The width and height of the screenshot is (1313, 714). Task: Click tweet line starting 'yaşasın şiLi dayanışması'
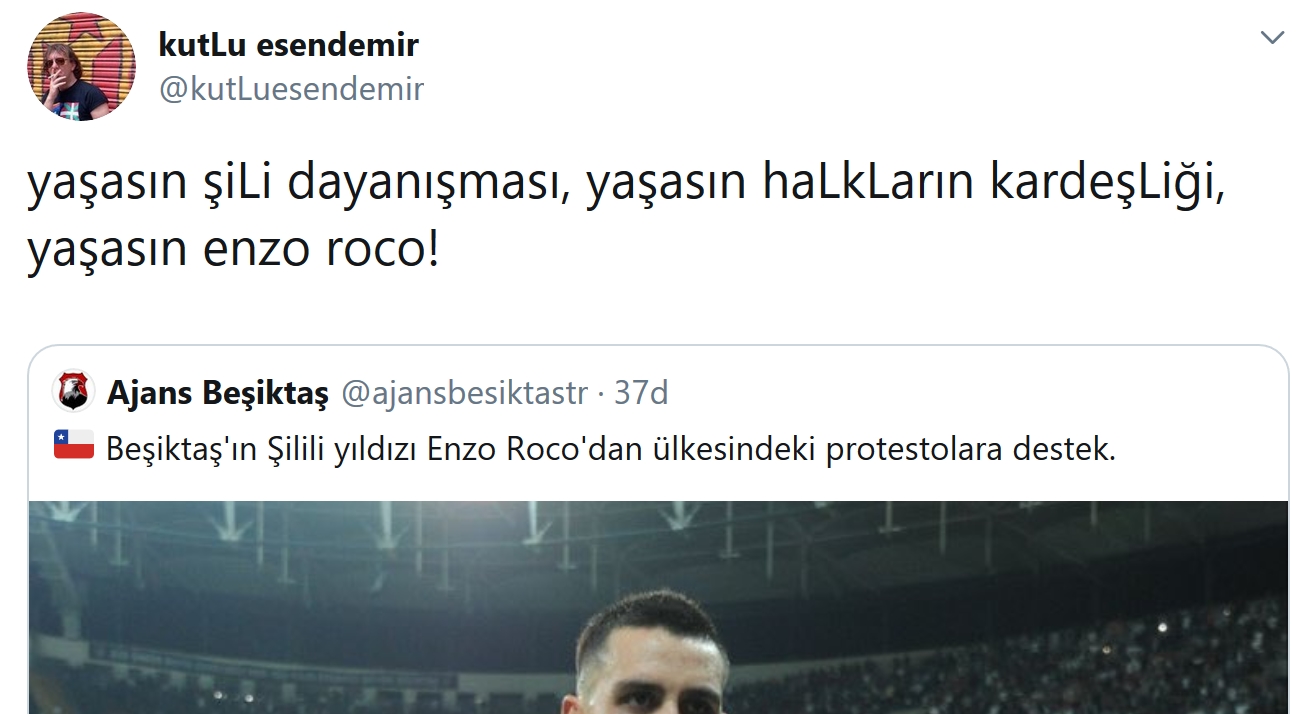[x=625, y=186]
